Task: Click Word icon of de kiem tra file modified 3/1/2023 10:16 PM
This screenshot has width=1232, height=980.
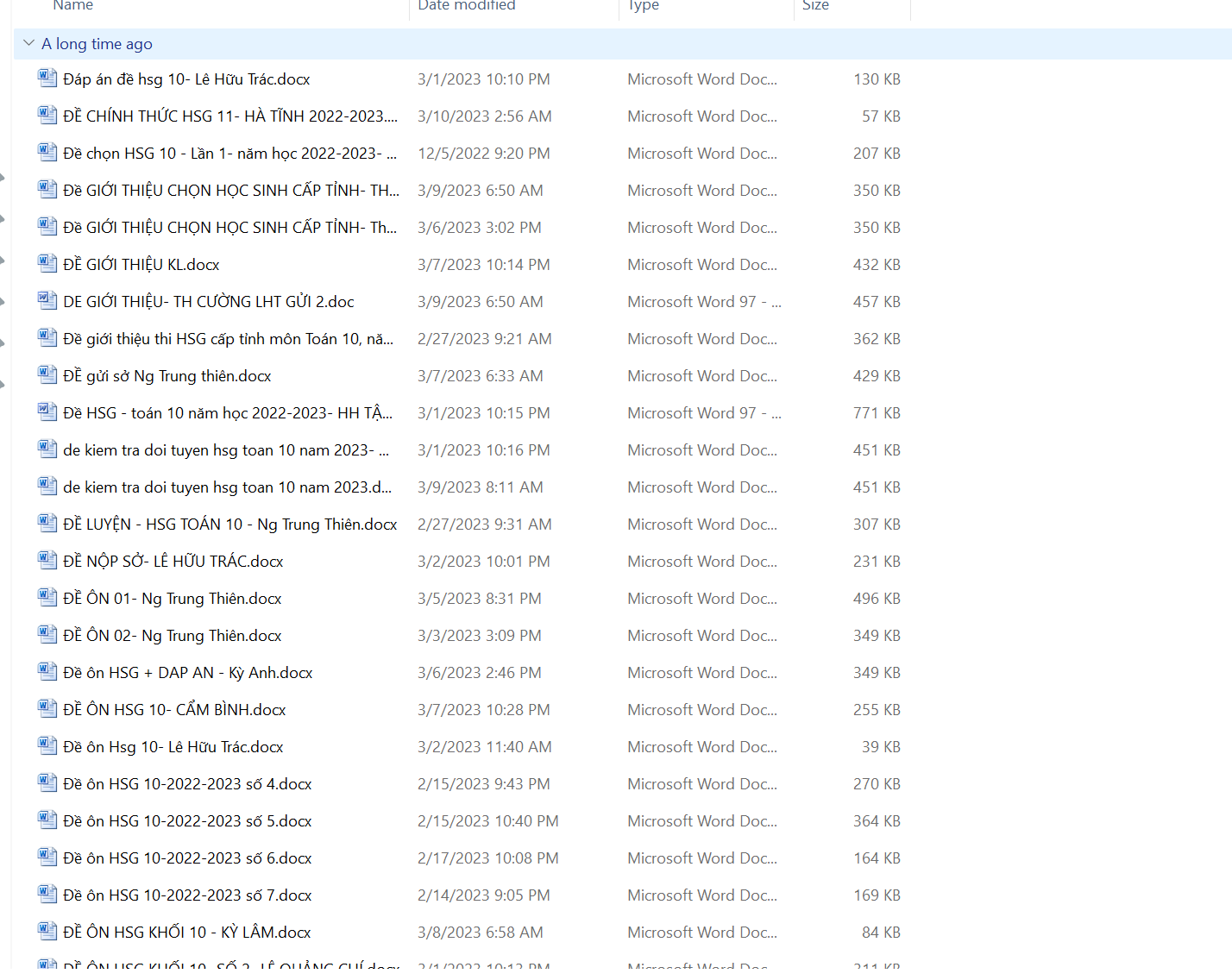Action: pyautogui.click(x=47, y=449)
